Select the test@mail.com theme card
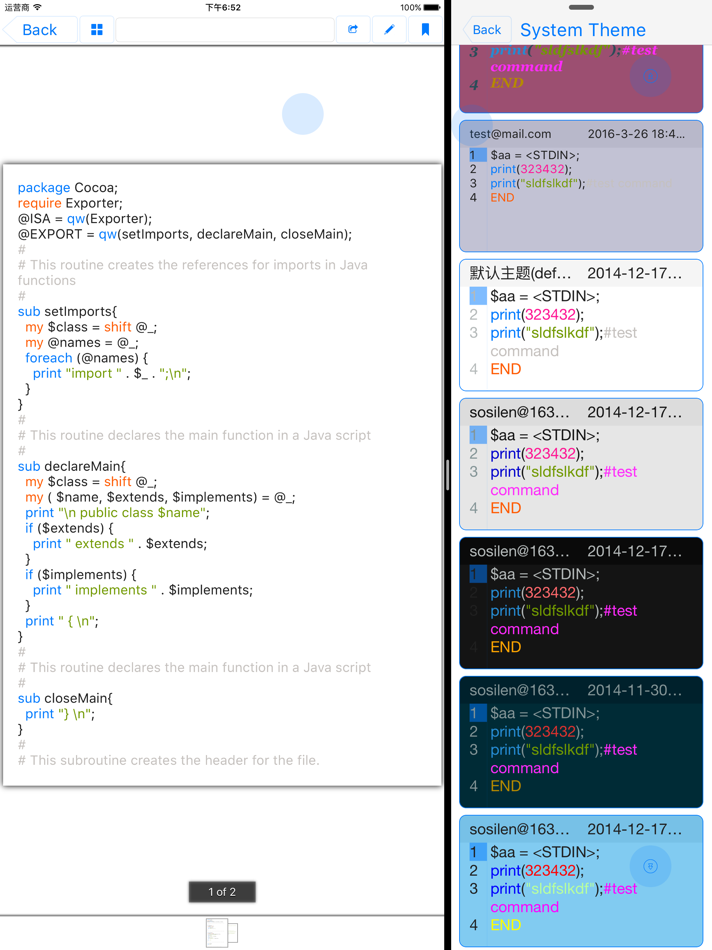712x950 pixels. coord(581,186)
